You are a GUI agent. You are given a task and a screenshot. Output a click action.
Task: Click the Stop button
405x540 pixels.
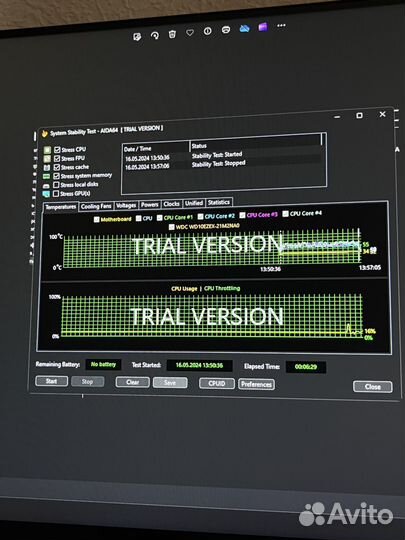click(87, 382)
